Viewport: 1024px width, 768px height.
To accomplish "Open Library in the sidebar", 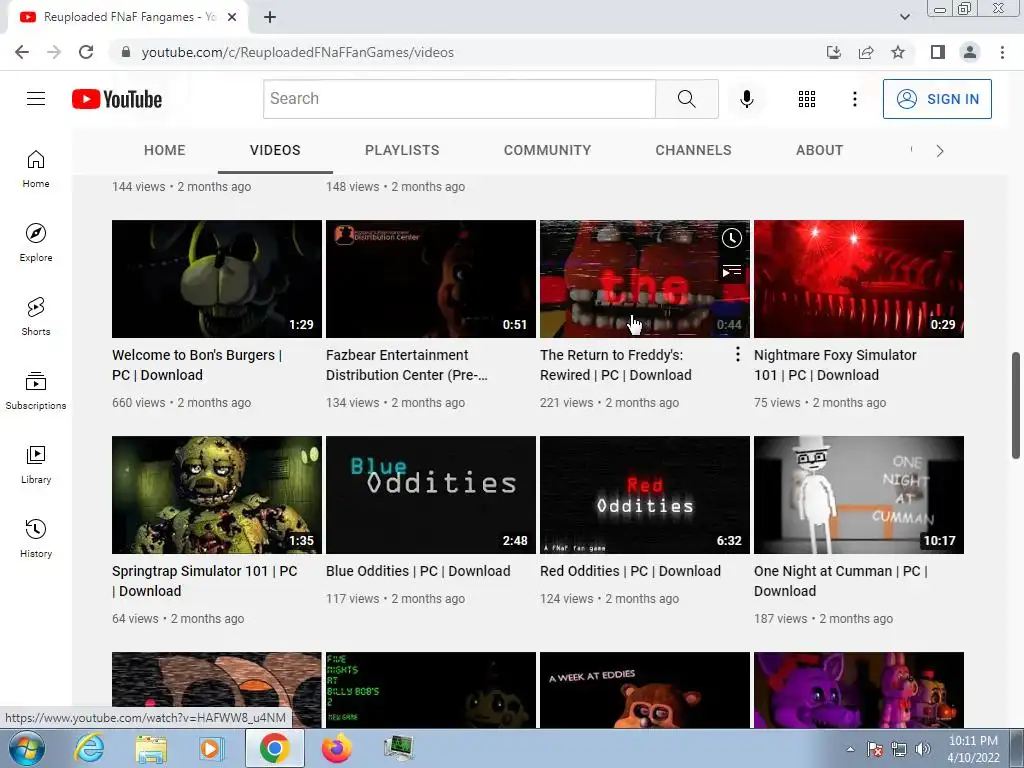I will [36, 464].
